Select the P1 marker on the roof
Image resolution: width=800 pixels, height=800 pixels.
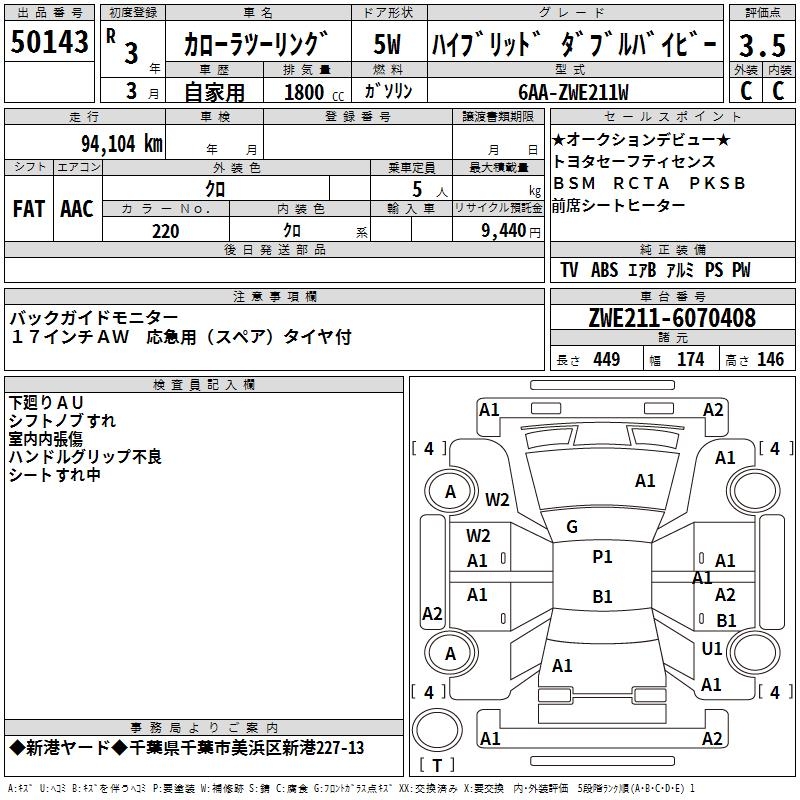pyautogui.click(x=602, y=557)
